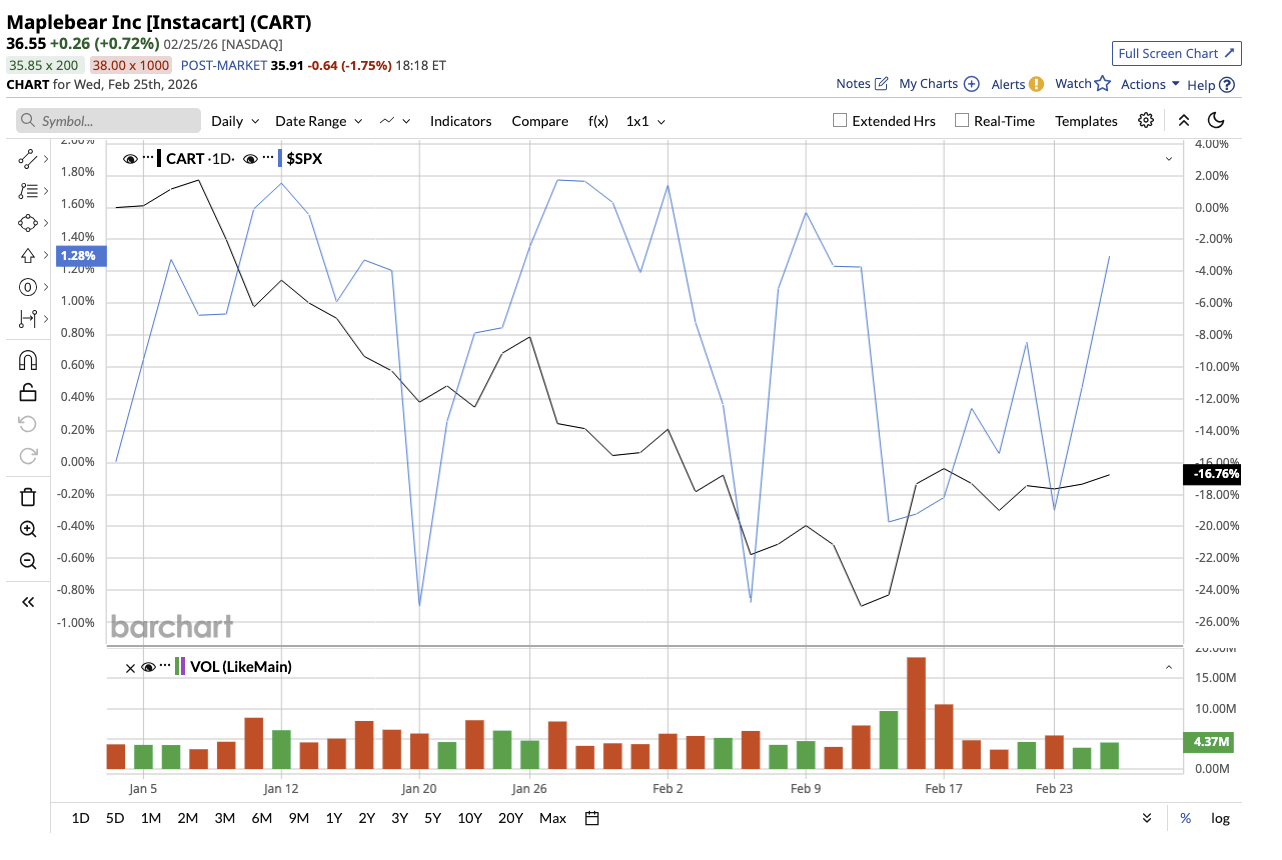Open the calendar date picker
Viewport: 1282px width, 860px height.
592,818
